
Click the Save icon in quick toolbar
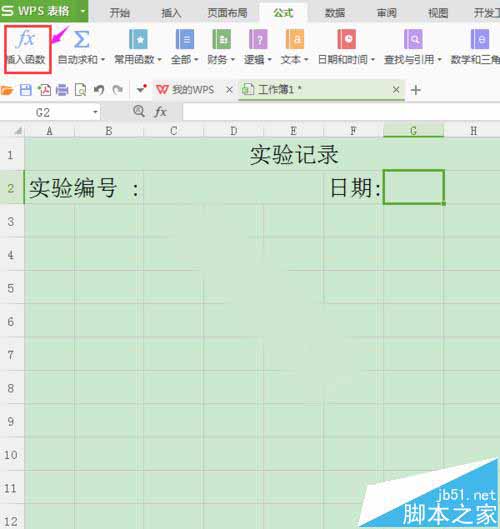click(x=26, y=90)
